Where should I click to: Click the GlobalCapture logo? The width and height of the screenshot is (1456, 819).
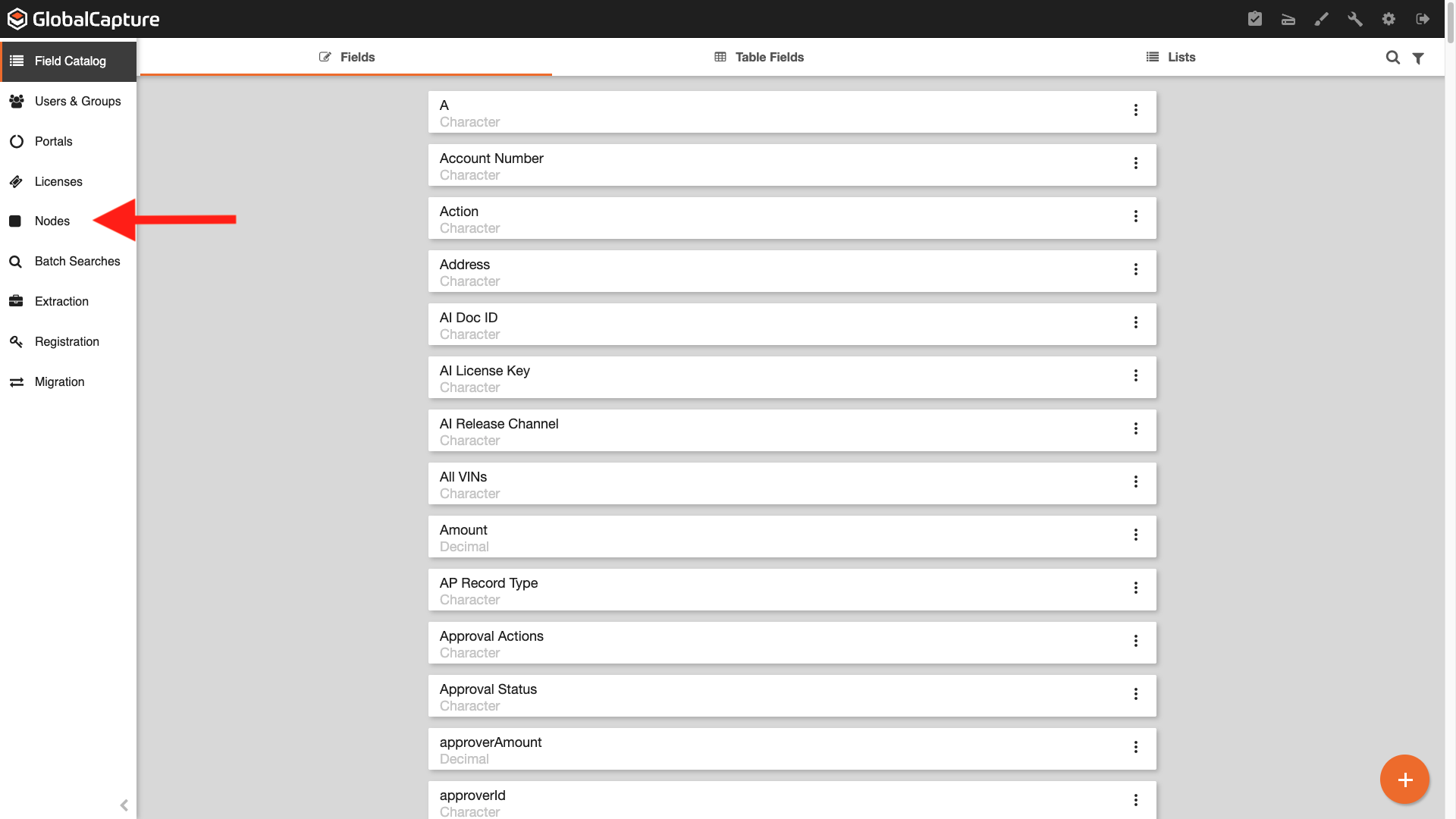click(83, 19)
